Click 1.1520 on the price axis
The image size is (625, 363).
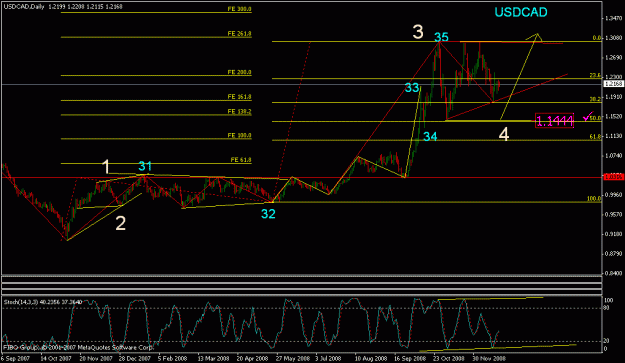tap(614, 116)
